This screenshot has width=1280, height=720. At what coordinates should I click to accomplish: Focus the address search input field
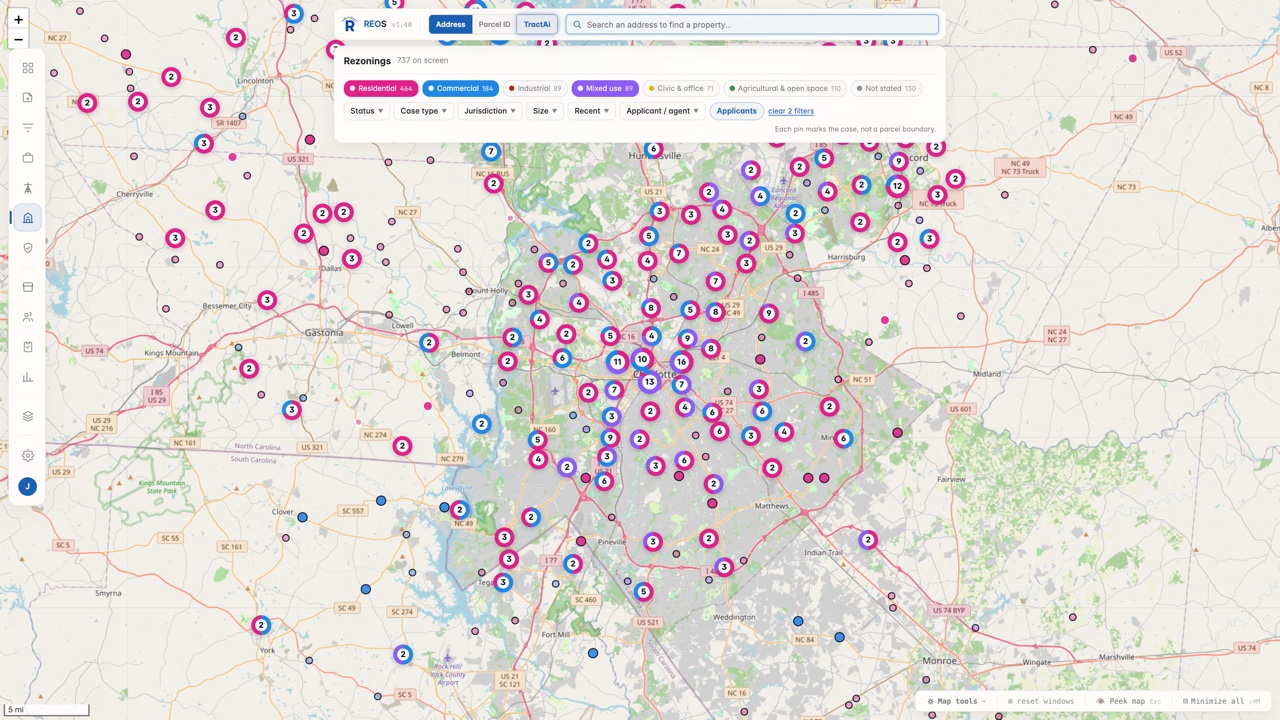tap(752, 24)
